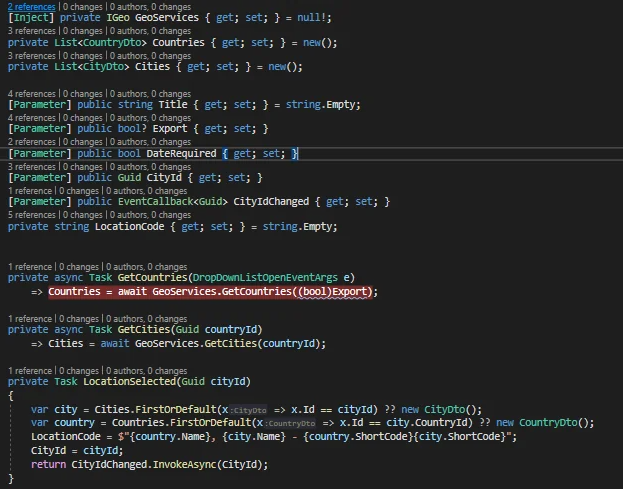The image size is (623, 489).
Task: Click {country.ShortCode} in the interpolated string
Action: pyautogui.click(x=358, y=437)
